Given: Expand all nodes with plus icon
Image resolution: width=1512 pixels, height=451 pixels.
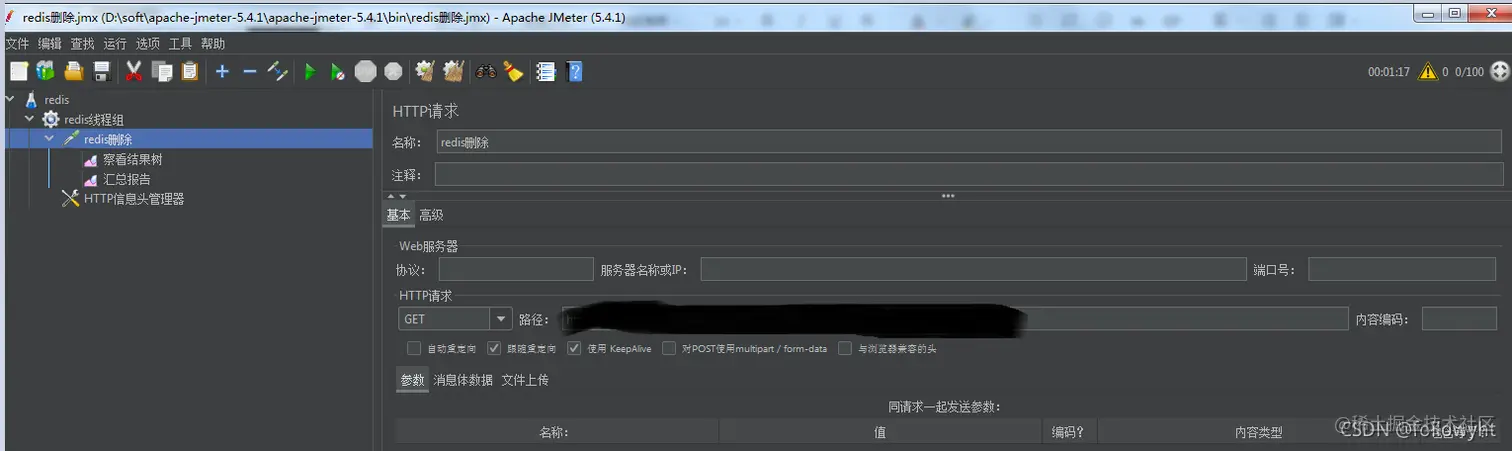Looking at the screenshot, I should 222,71.
